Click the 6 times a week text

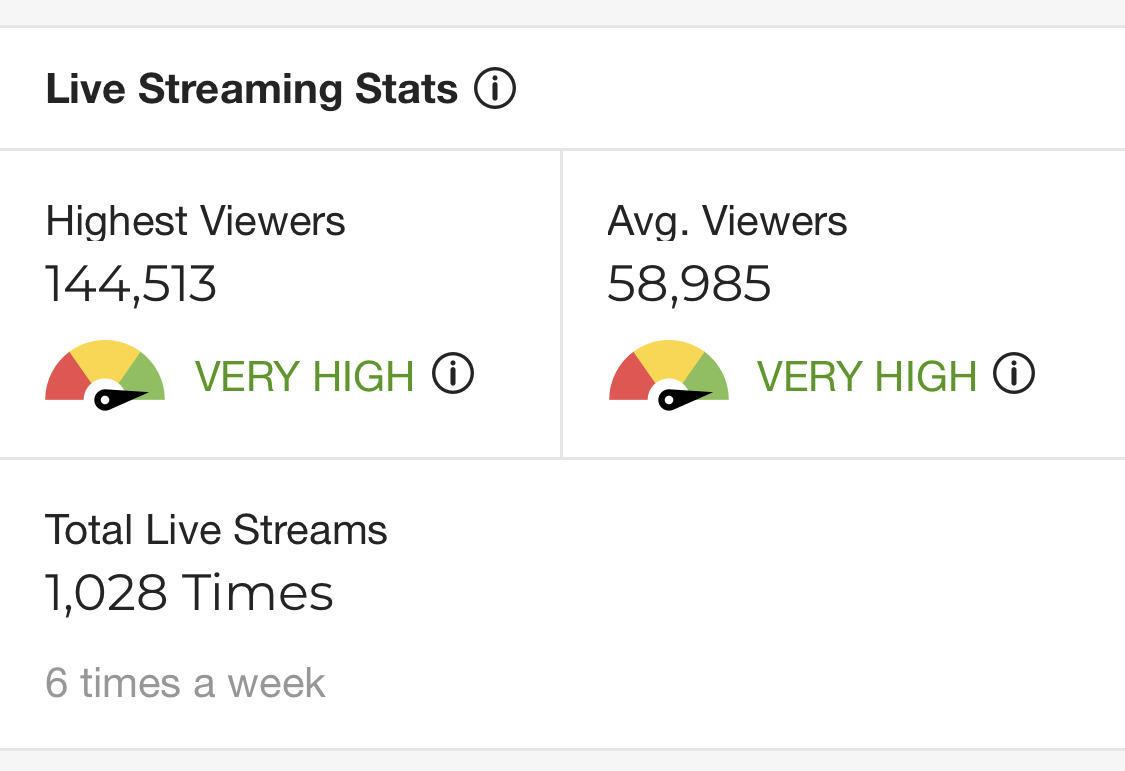[186, 684]
